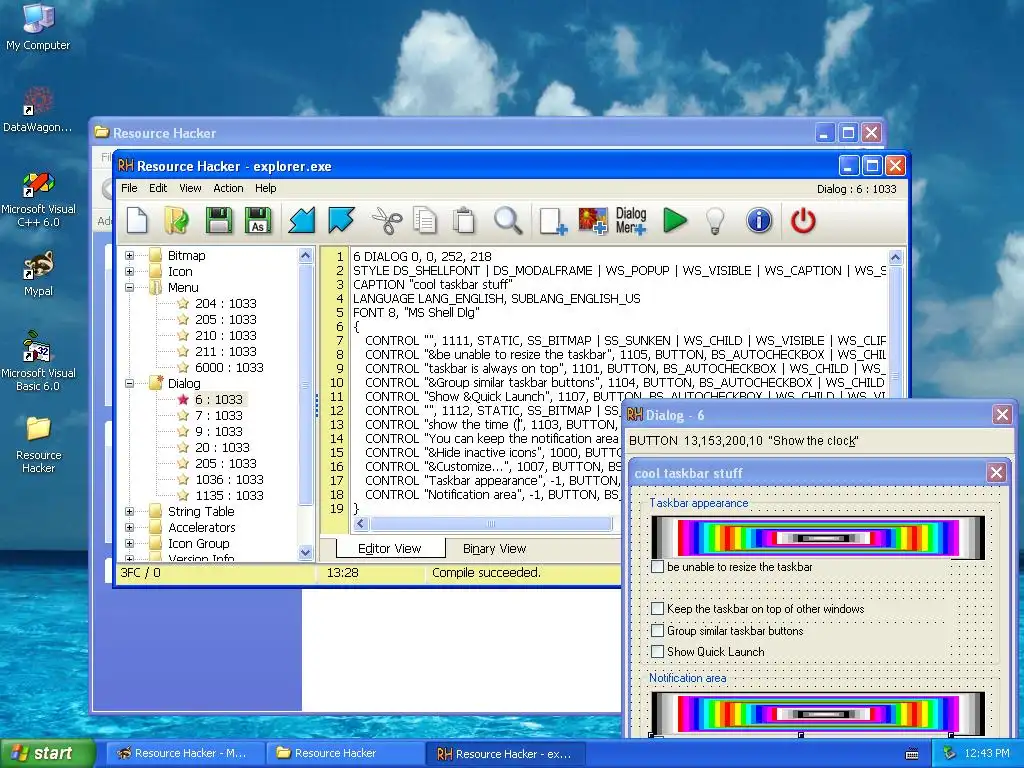Check 'Show Quick Launch' box
This screenshot has width=1024, height=768.
click(x=658, y=652)
